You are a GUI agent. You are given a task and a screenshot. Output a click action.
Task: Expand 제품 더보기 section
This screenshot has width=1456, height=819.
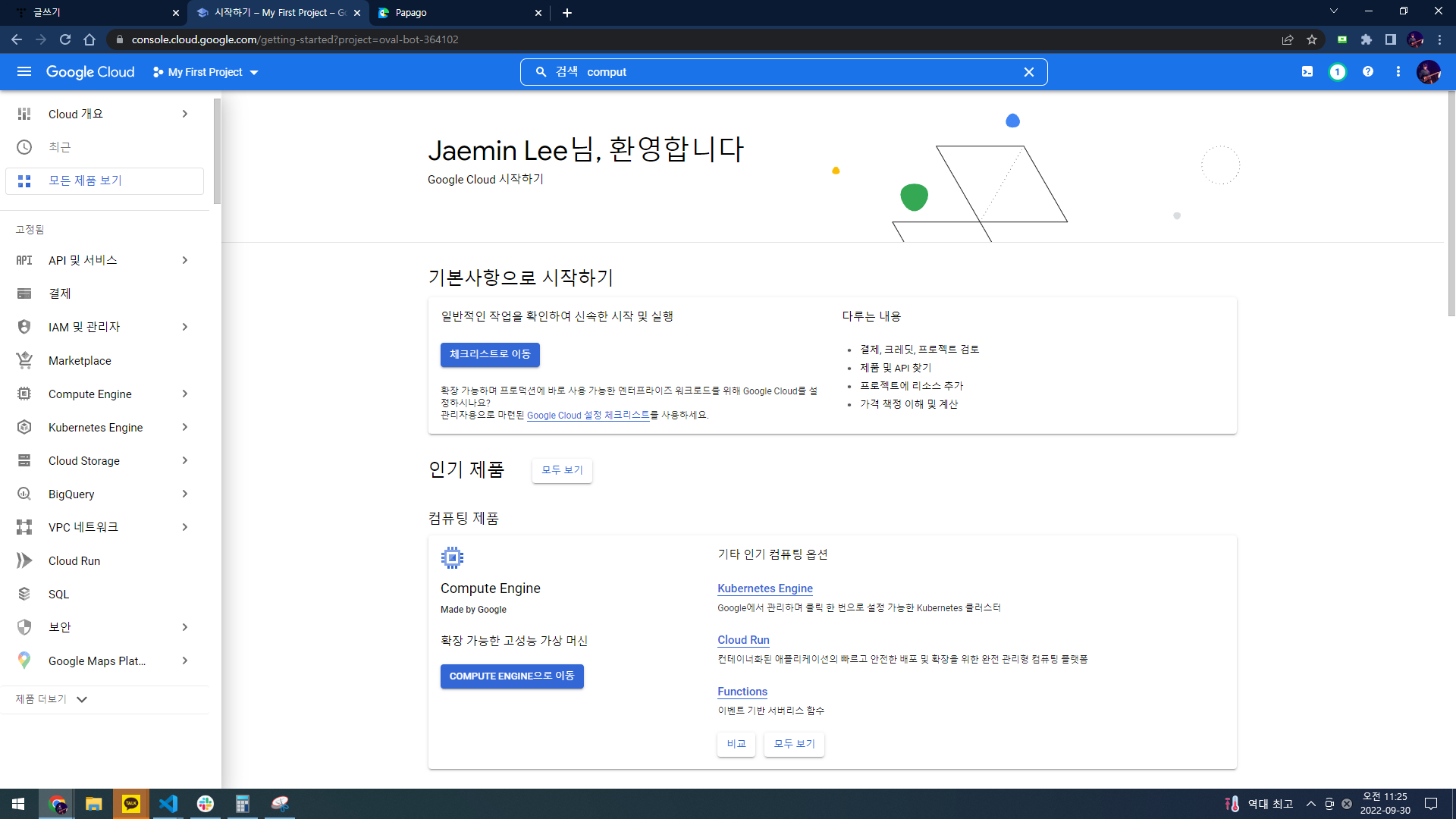[x=52, y=699]
